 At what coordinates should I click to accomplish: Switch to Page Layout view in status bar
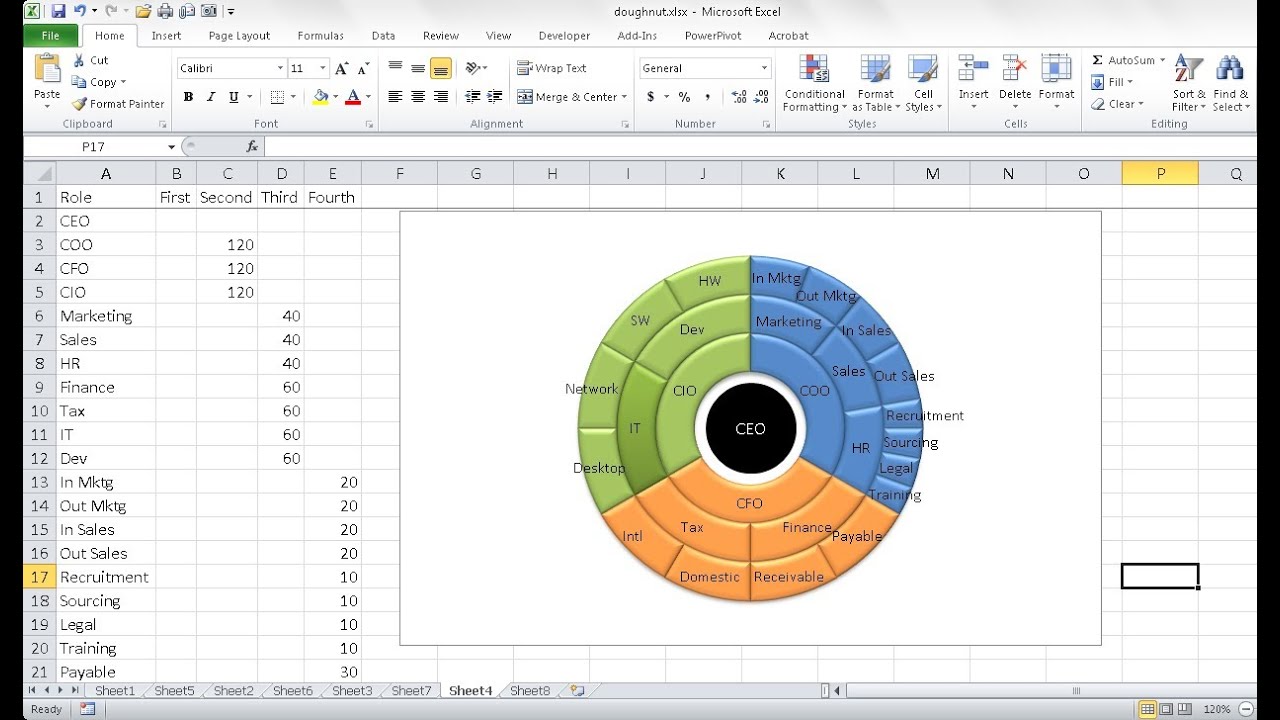[1166, 709]
